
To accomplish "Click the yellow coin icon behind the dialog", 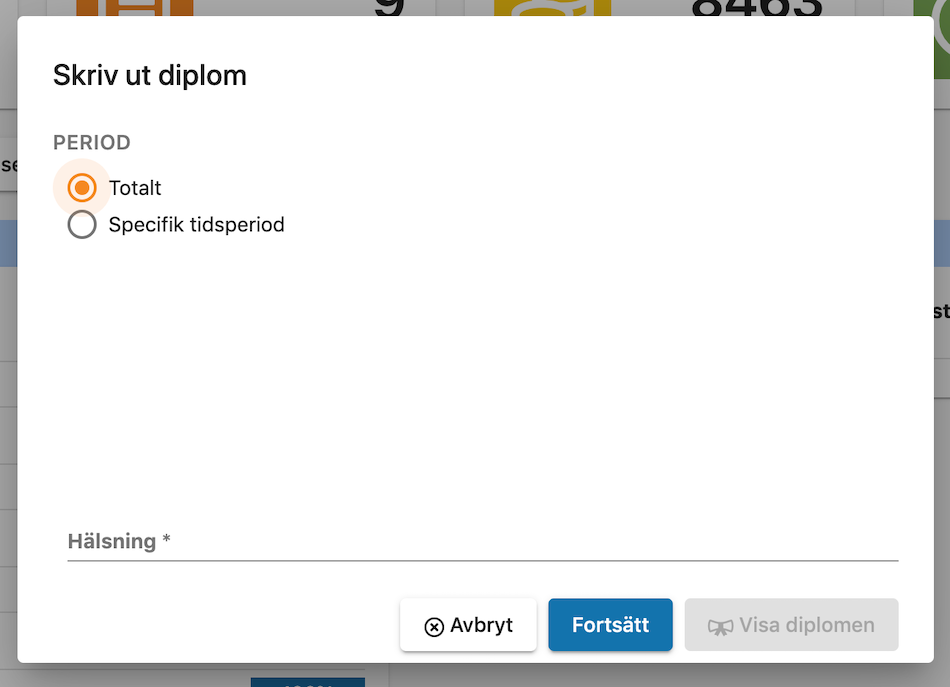I will coord(552,8).
